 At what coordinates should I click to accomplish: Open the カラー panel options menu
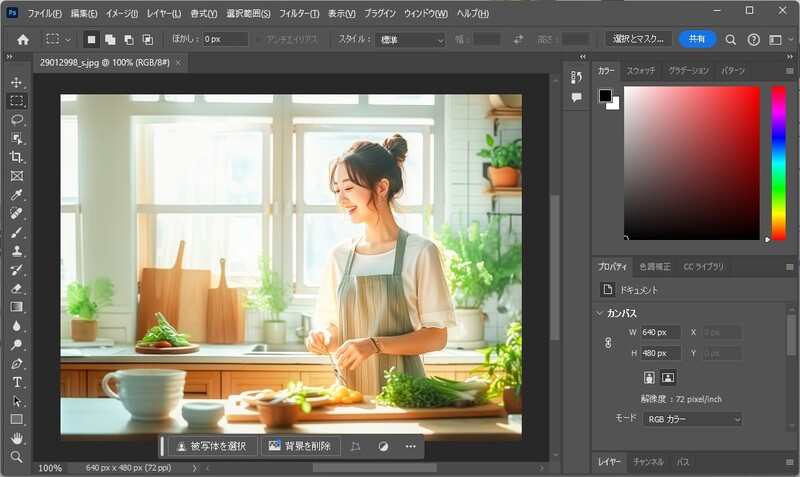coord(789,71)
